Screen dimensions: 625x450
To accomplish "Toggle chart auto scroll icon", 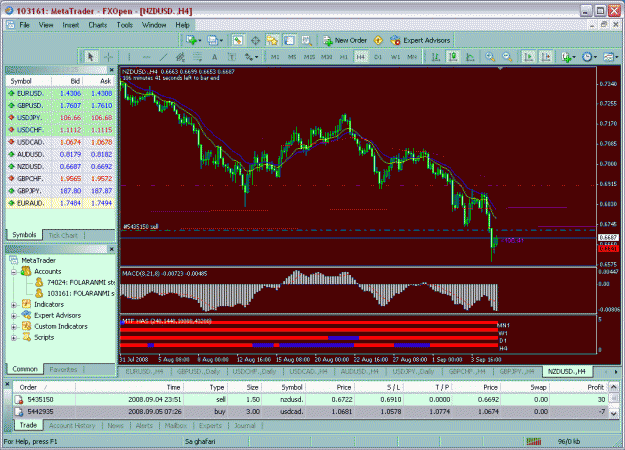I will pos(529,57).
